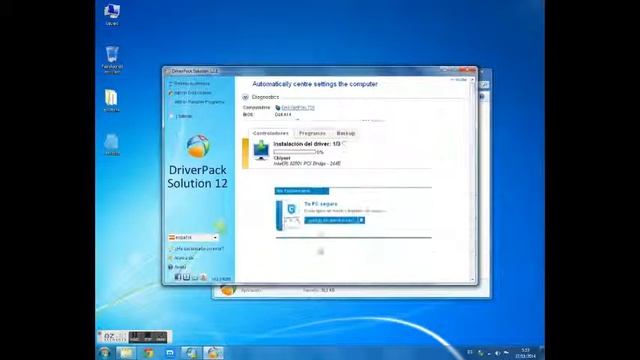The width and height of the screenshot is (640, 360).
Task: Collapse the Diagnostics section
Action: tap(245, 97)
